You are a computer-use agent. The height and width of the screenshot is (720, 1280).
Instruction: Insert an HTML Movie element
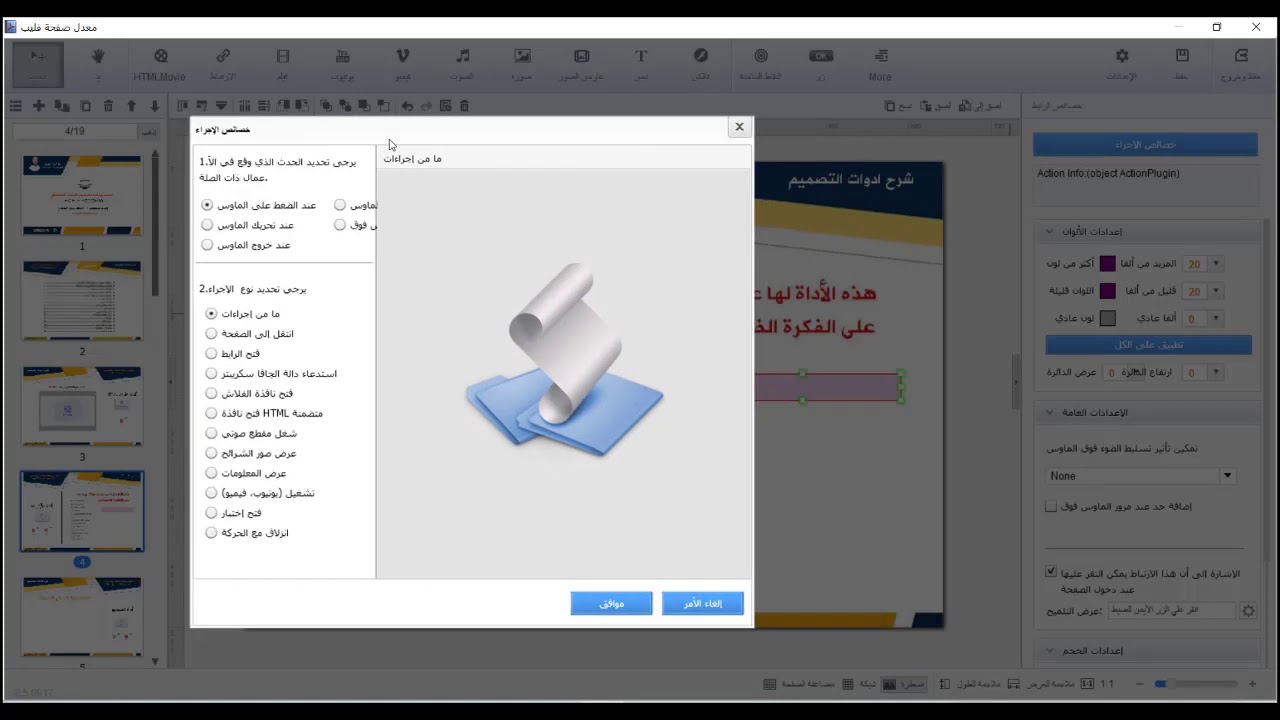pyautogui.click(x=160, y=63)
